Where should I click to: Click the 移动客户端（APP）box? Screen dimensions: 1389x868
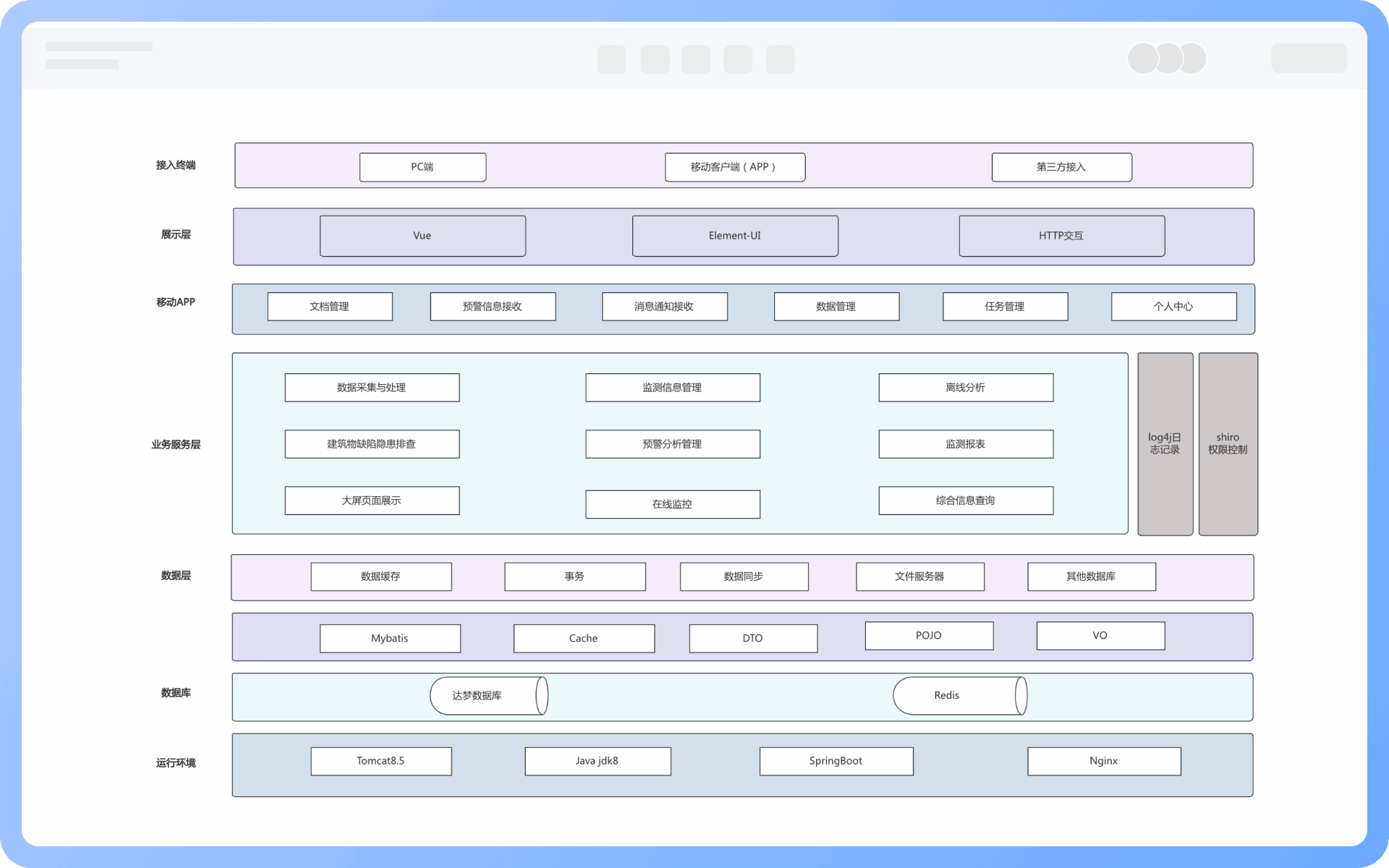pyautogui.click(x=734, y=167)
